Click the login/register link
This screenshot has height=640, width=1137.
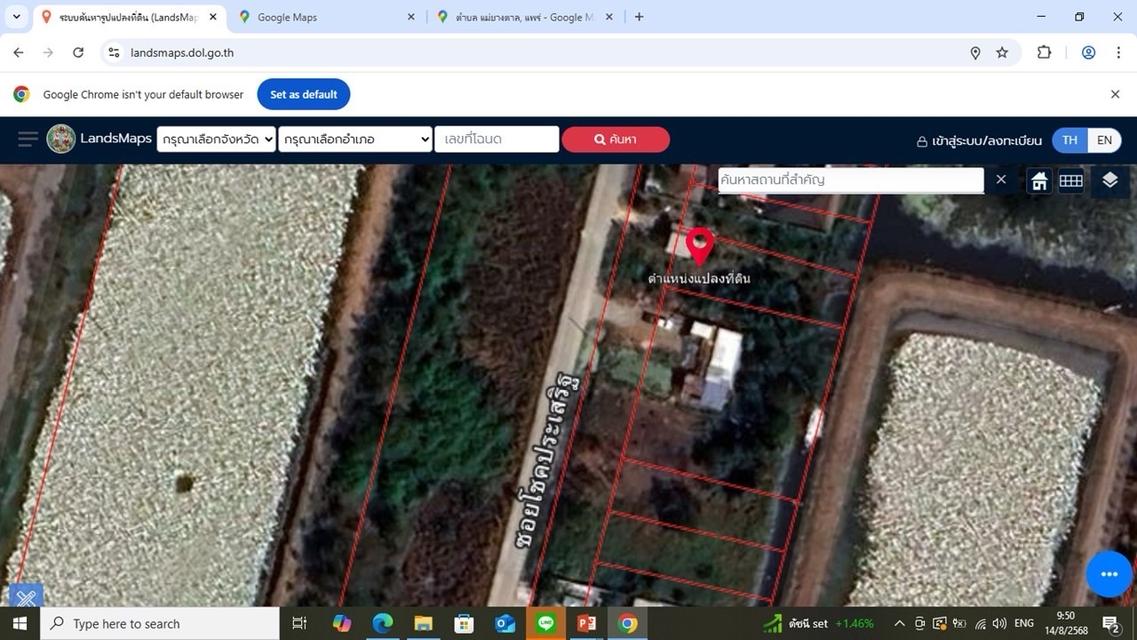click(x=979, y=141)
